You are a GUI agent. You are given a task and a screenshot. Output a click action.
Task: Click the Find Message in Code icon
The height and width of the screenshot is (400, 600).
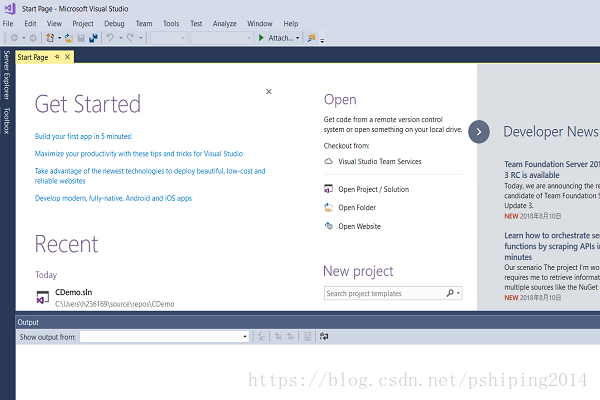pyautogui.click(x=262, y=336)
